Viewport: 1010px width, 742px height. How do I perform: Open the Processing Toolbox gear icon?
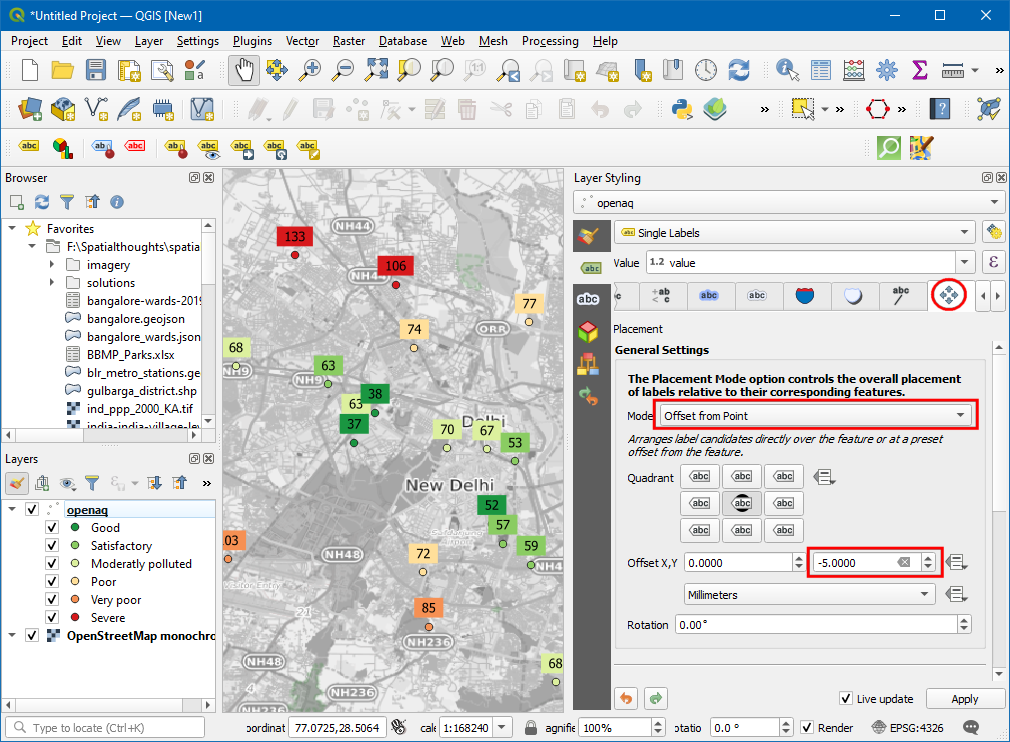pyautogui.click(x=887, y=70)
